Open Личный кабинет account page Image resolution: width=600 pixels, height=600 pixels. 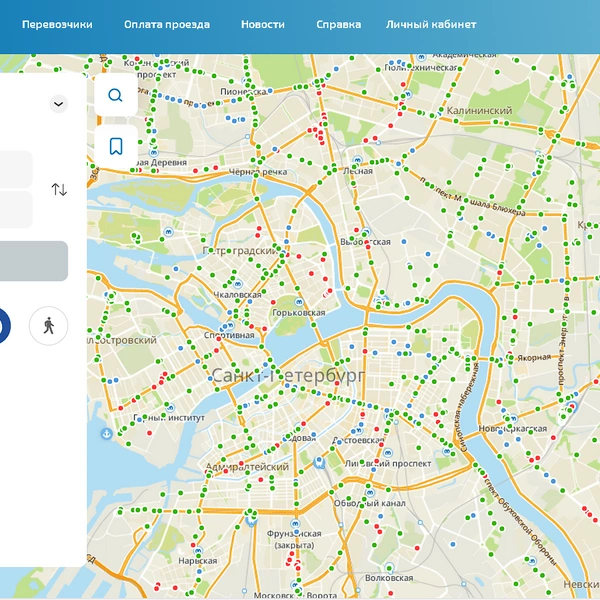click(x=431, y=24)
